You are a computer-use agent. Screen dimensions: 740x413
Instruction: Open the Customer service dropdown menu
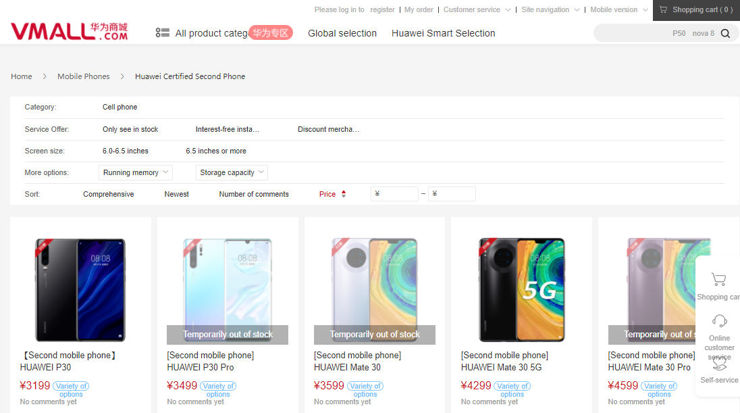pos(475,10)
